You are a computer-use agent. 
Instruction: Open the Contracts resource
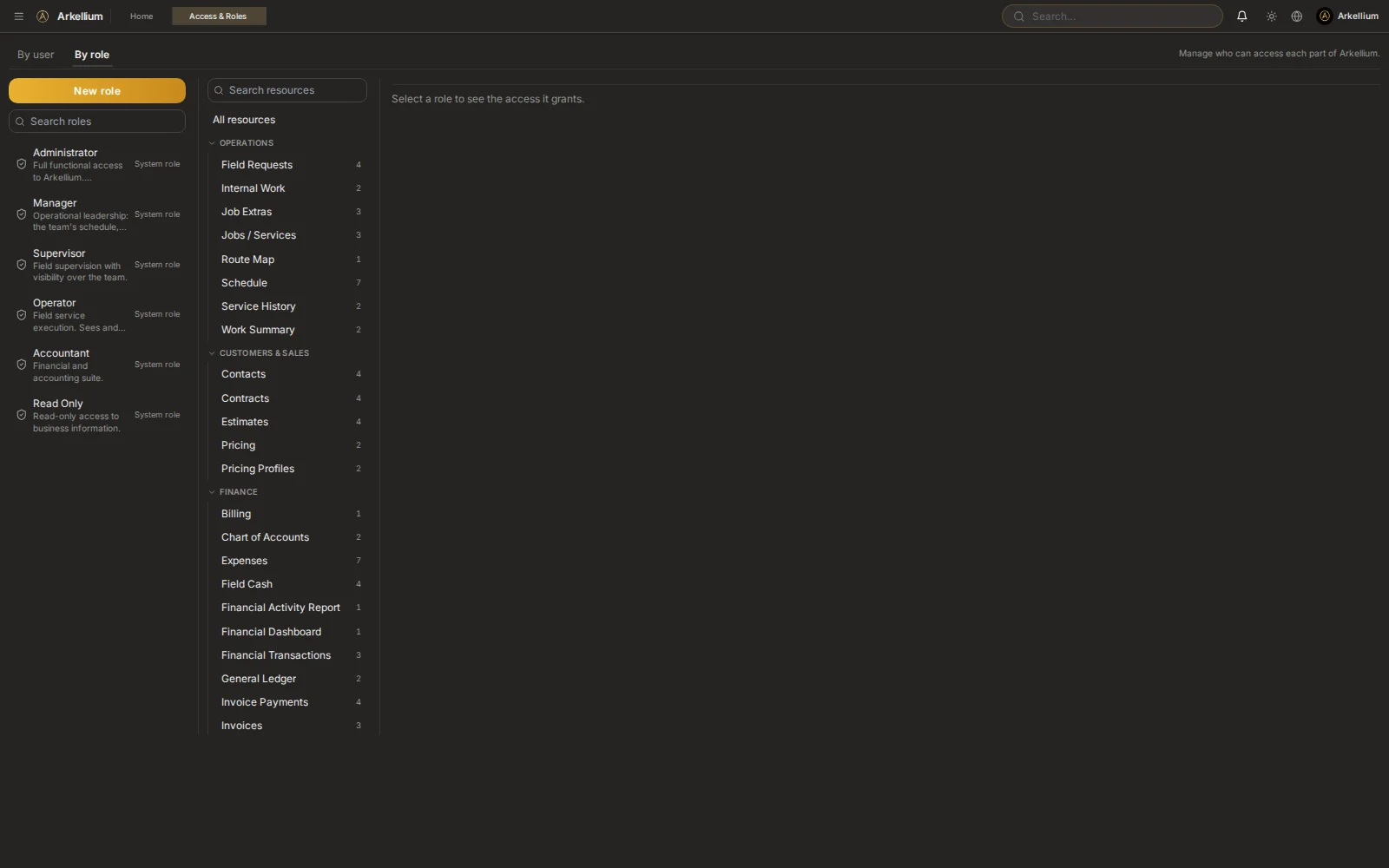click(x=289, y=398)
